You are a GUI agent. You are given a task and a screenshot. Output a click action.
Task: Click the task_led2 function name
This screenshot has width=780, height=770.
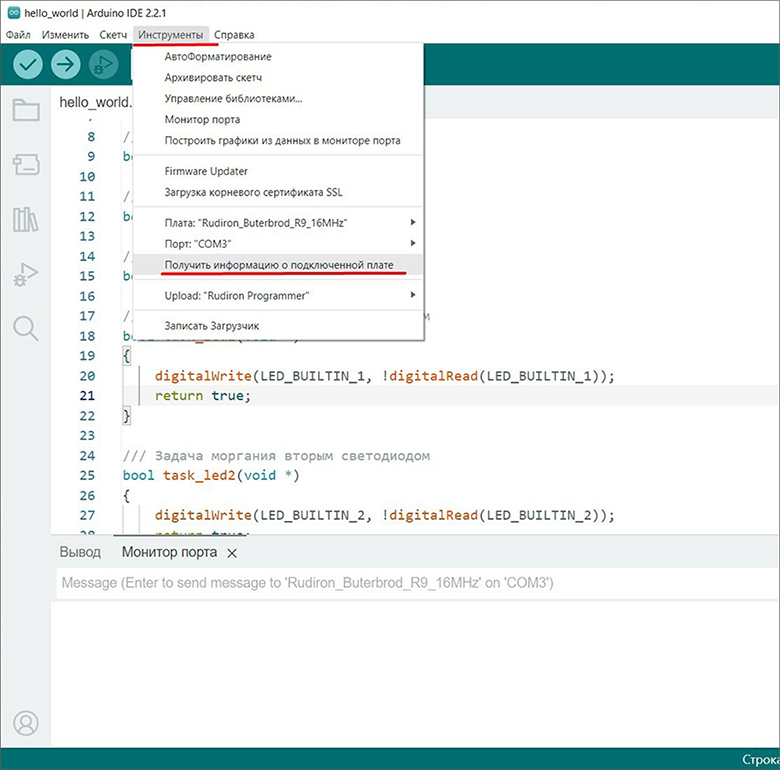(199, 476)
